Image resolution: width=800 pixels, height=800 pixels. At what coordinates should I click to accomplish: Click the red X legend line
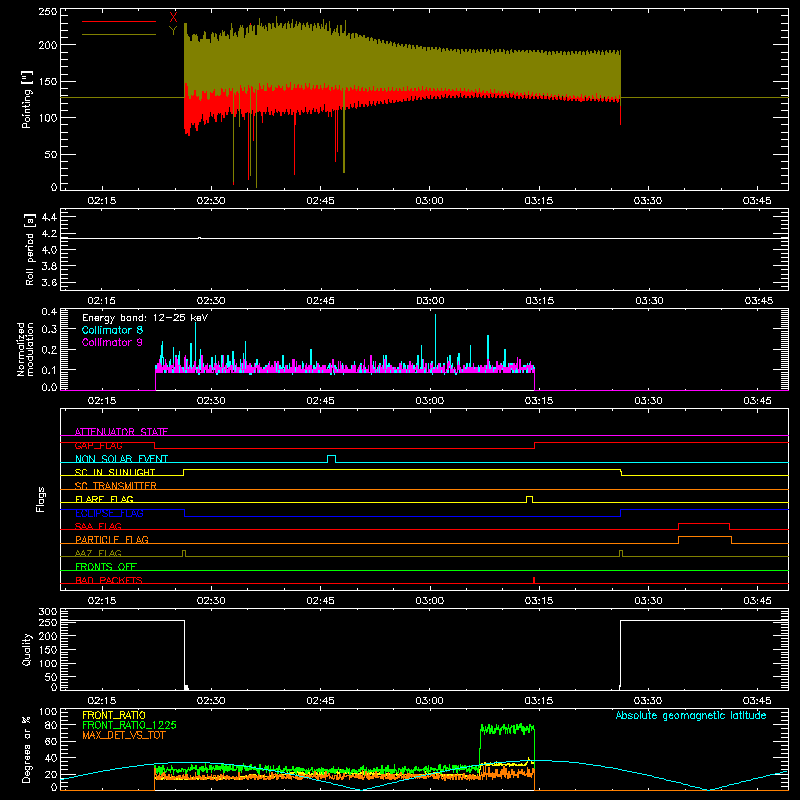(119, 21)
